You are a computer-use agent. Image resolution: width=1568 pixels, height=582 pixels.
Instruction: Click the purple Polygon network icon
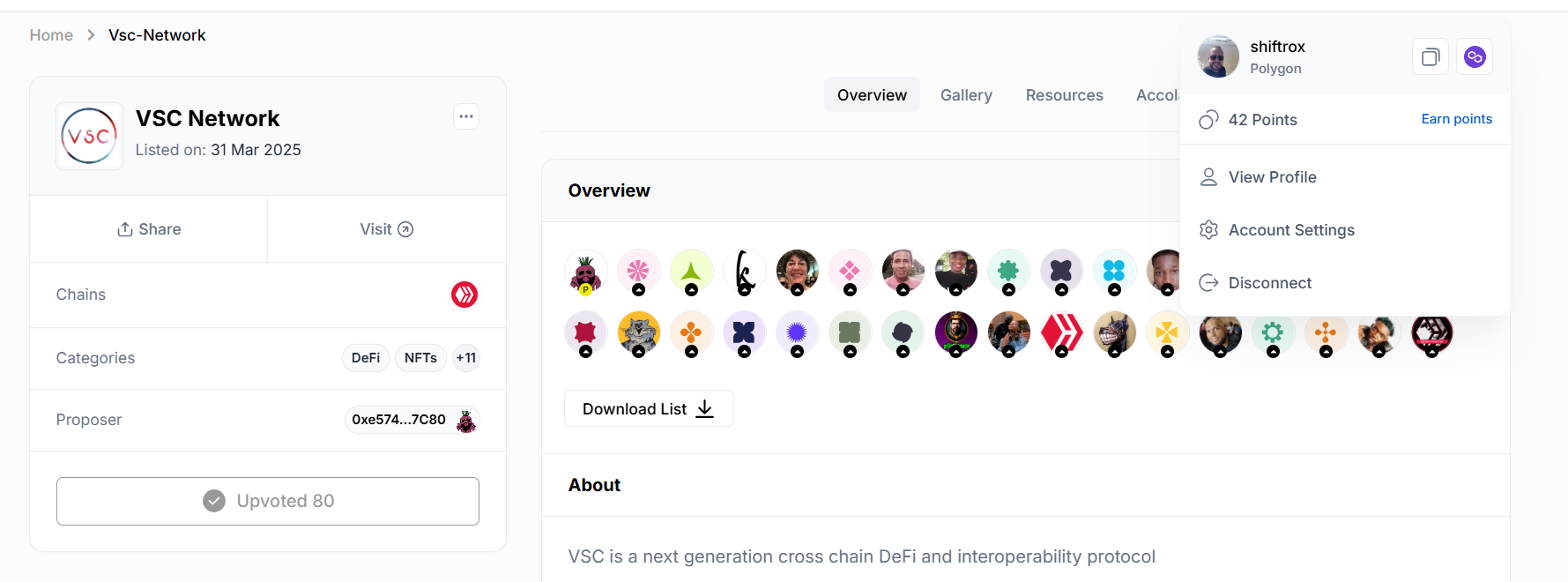(1474, 57)
